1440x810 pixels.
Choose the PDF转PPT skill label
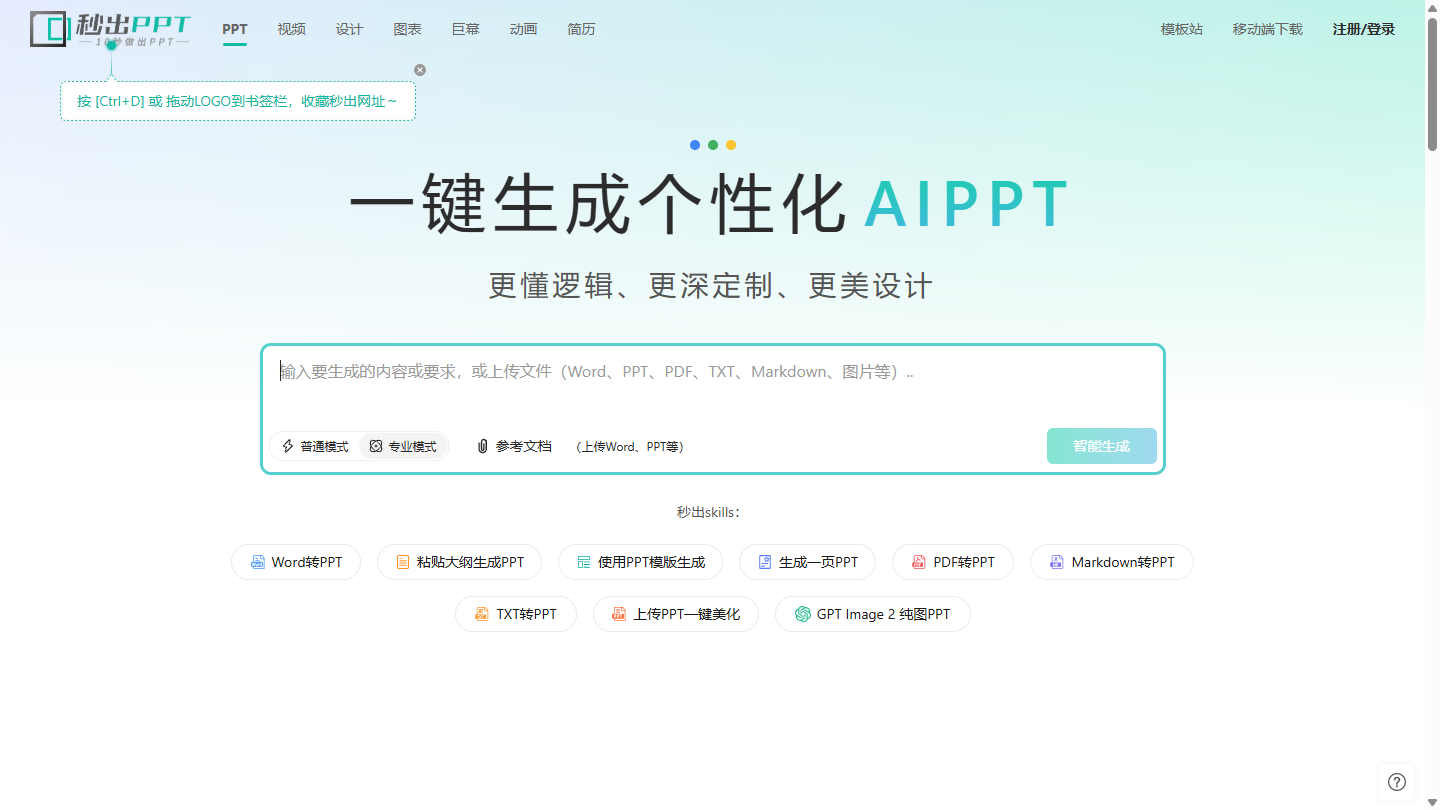(x=964, y=562)
